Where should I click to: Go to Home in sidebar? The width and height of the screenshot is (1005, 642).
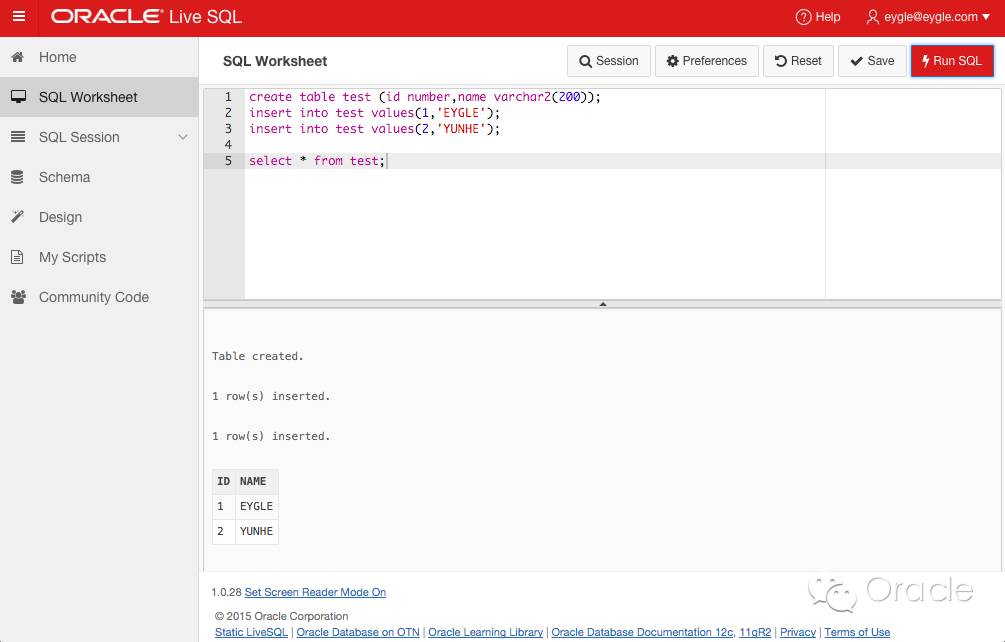click(x=99, y=57)
